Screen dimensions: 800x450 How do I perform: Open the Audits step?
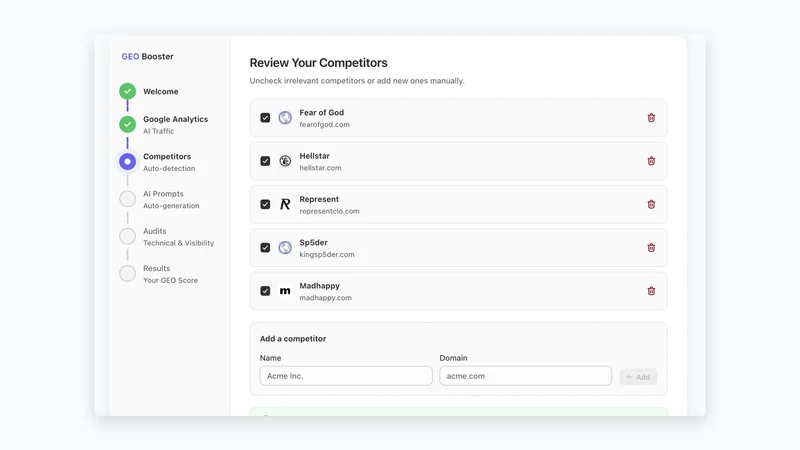pos(155,231)
